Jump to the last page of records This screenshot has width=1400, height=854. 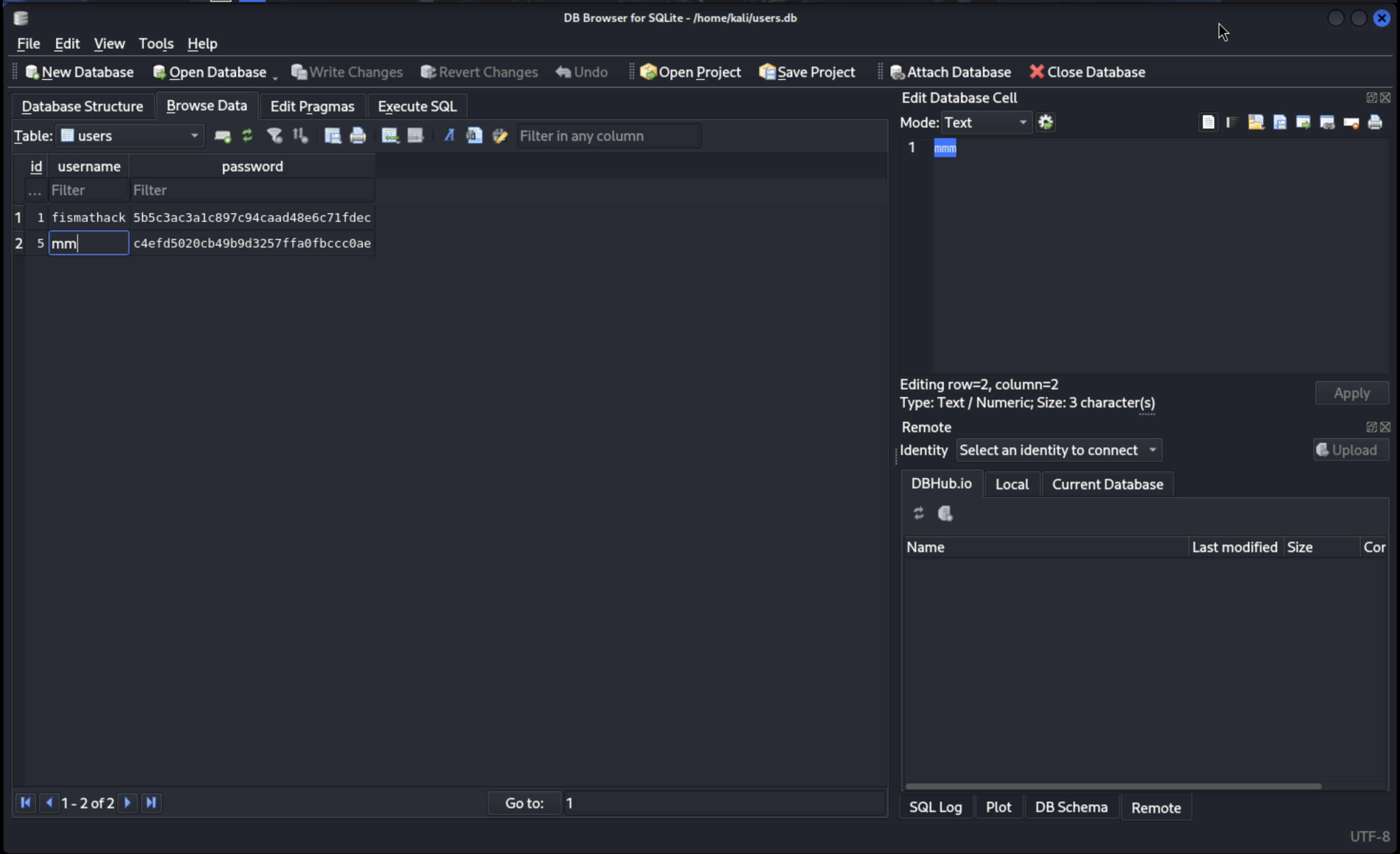point(151,802)
